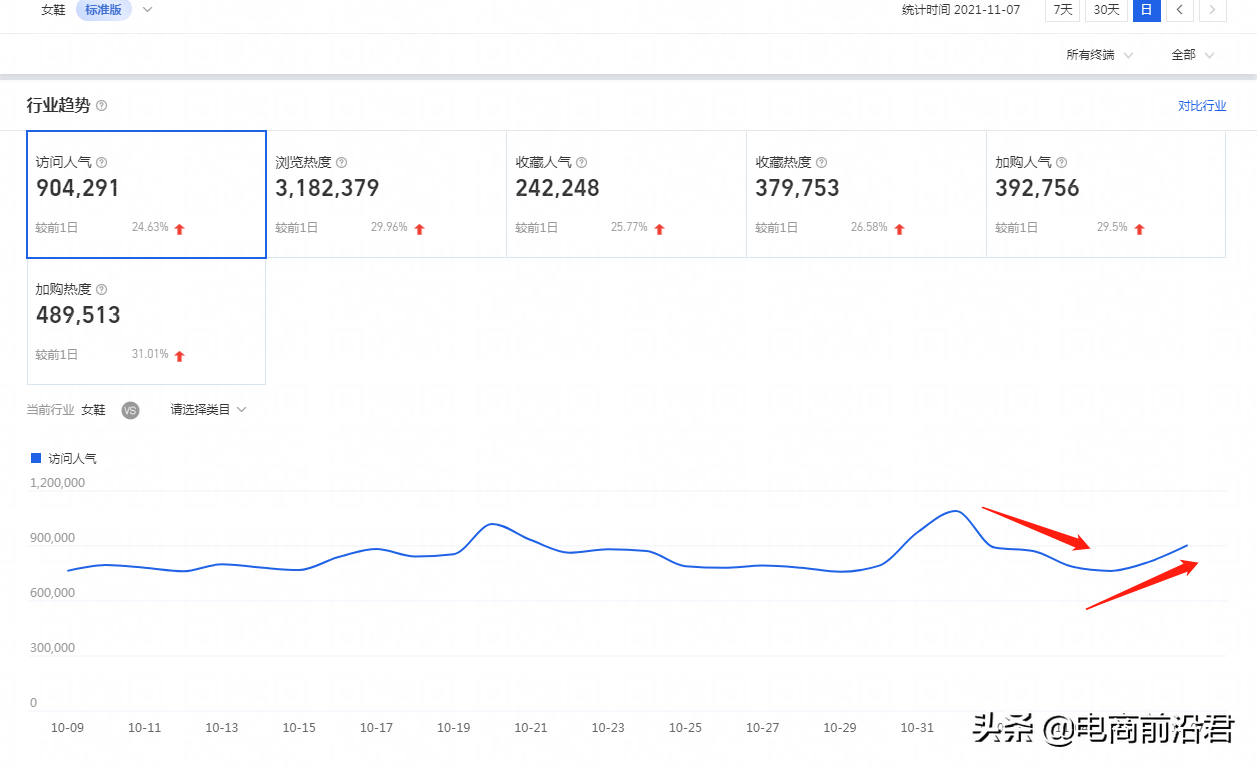Open the 所有终端 terminal filter dropdown
The width and height of the screenshot is (1257, 767).
[x=1098, y=55]
